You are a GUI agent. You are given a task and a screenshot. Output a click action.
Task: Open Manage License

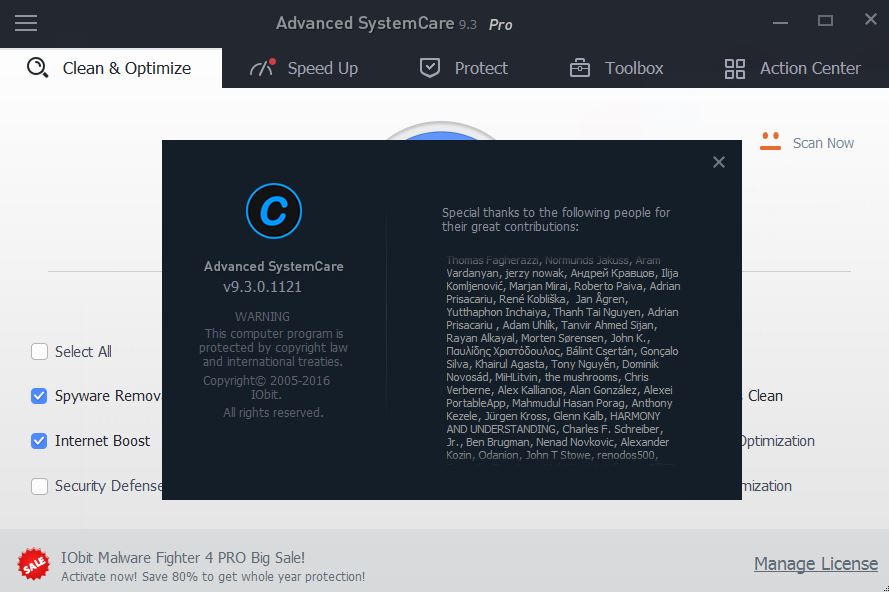(815, 564)
